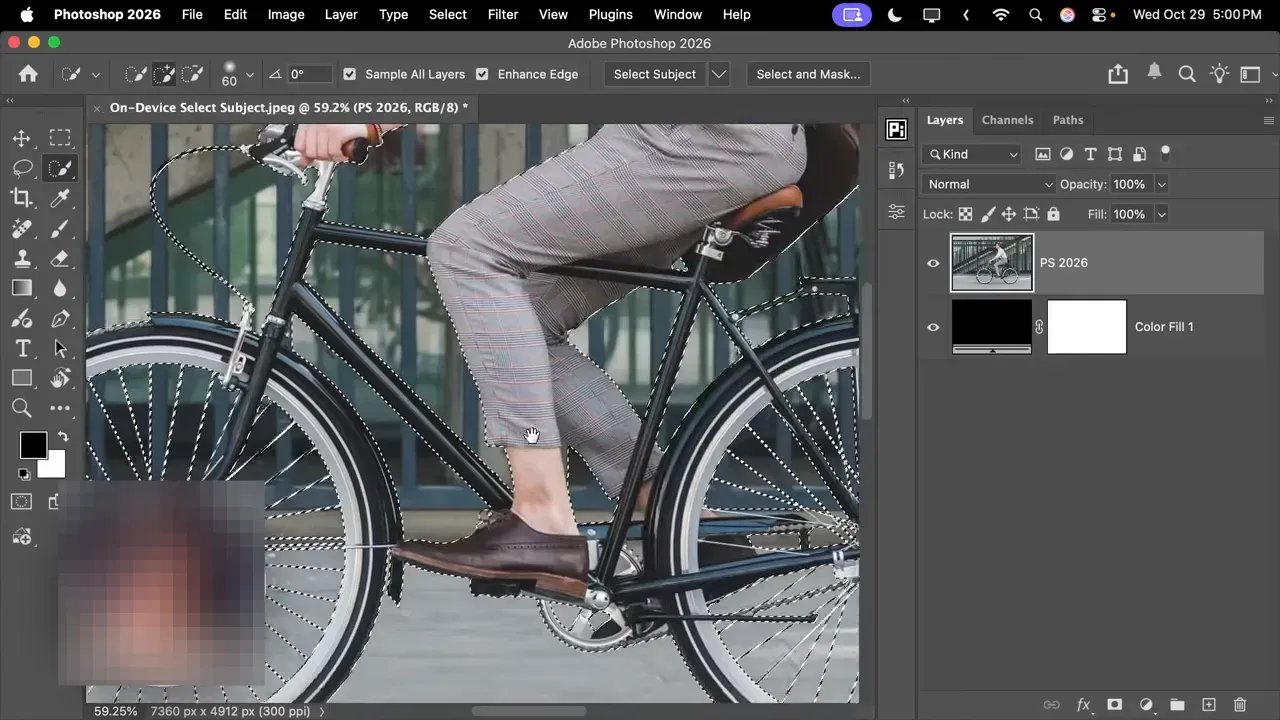Screen dimensions: 1280x720
Task: Select the Horizontal Type tool
Action: [x=23, y=348]
